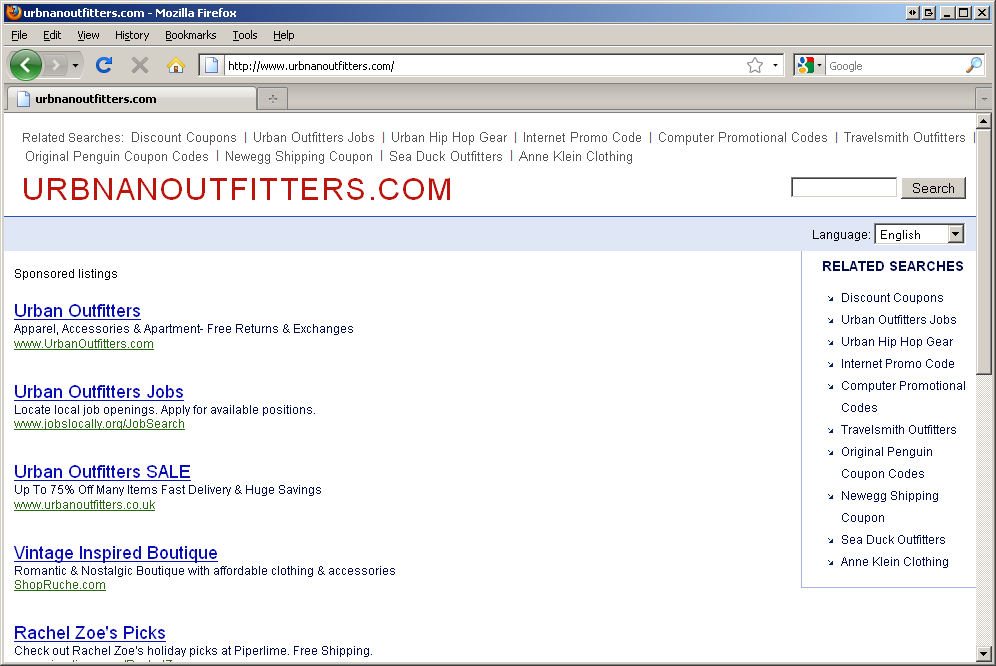Open the Bookmarks menu

(x=191, y=35)
